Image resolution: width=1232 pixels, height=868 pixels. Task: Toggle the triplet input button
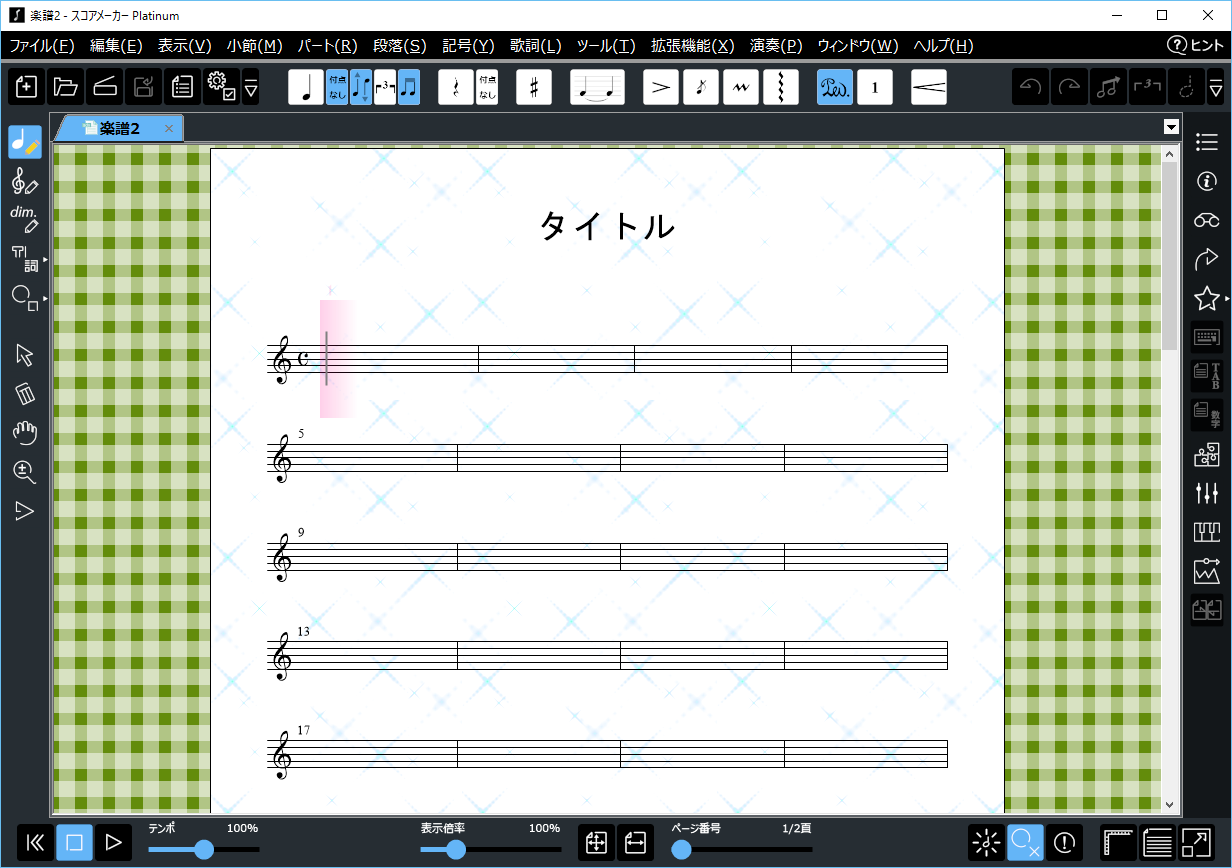point(385,88)
